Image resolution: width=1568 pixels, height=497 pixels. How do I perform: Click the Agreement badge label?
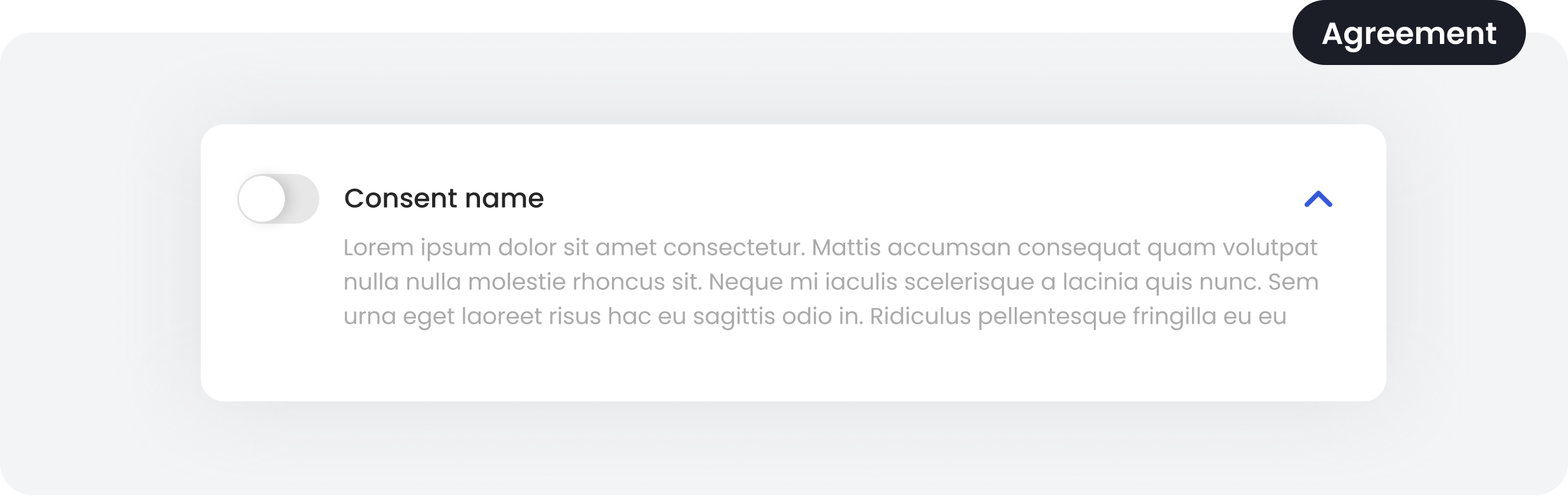pyautogui.click(x=1409, y=33)
